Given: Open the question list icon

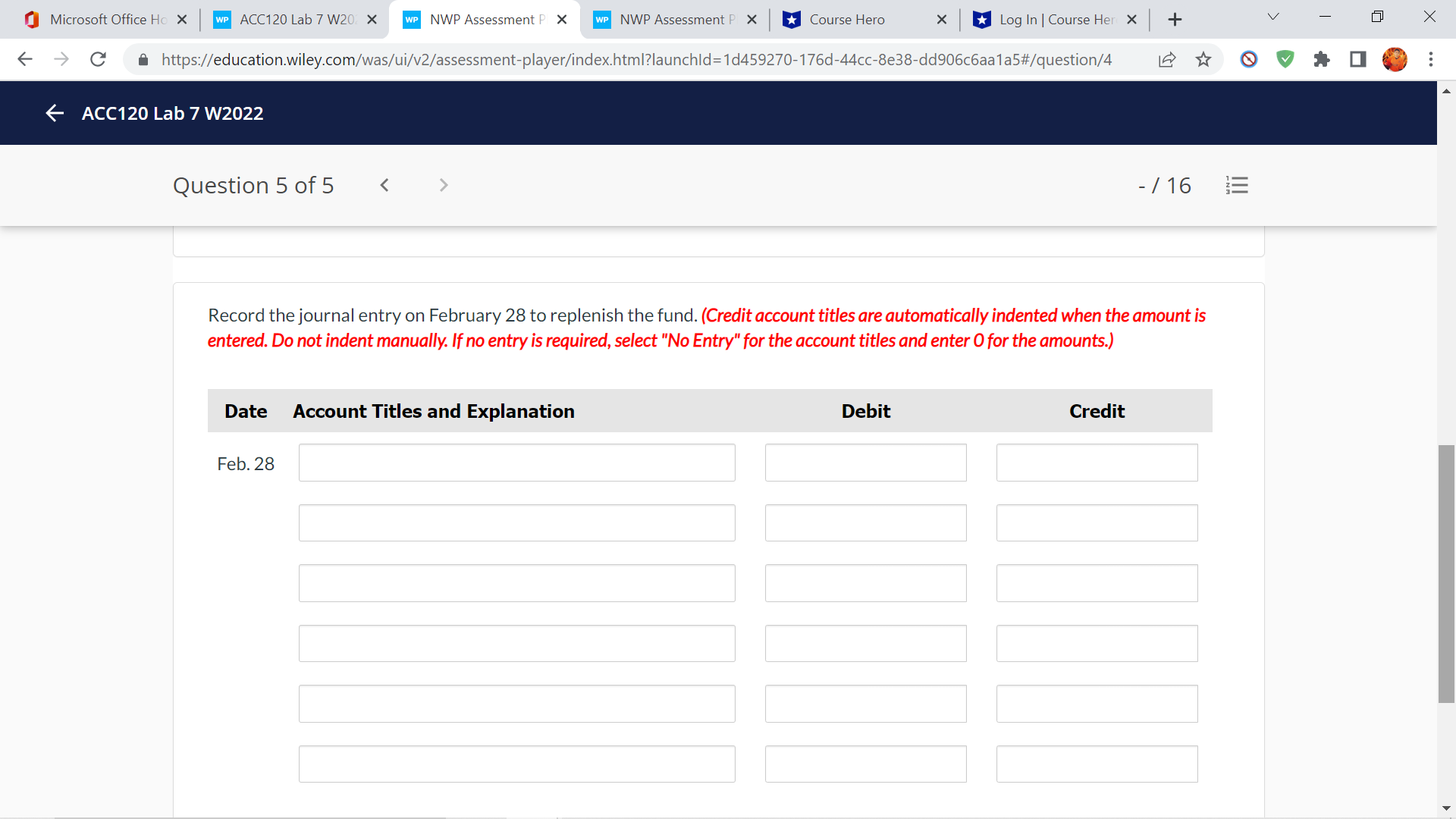Looking at the screenshot, I should tap(1238, 185).
